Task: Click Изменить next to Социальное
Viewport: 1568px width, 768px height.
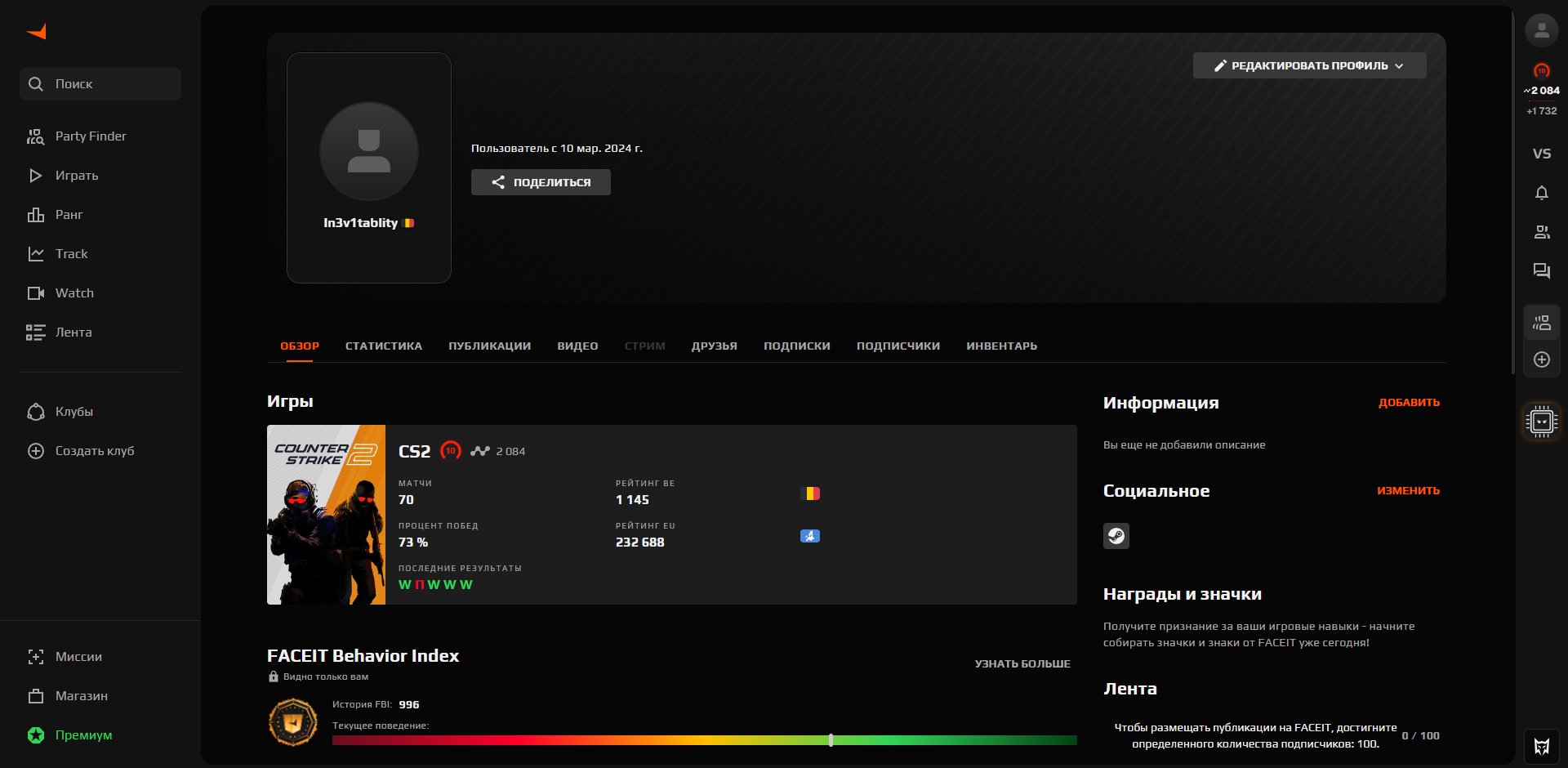Action: 1408,491
